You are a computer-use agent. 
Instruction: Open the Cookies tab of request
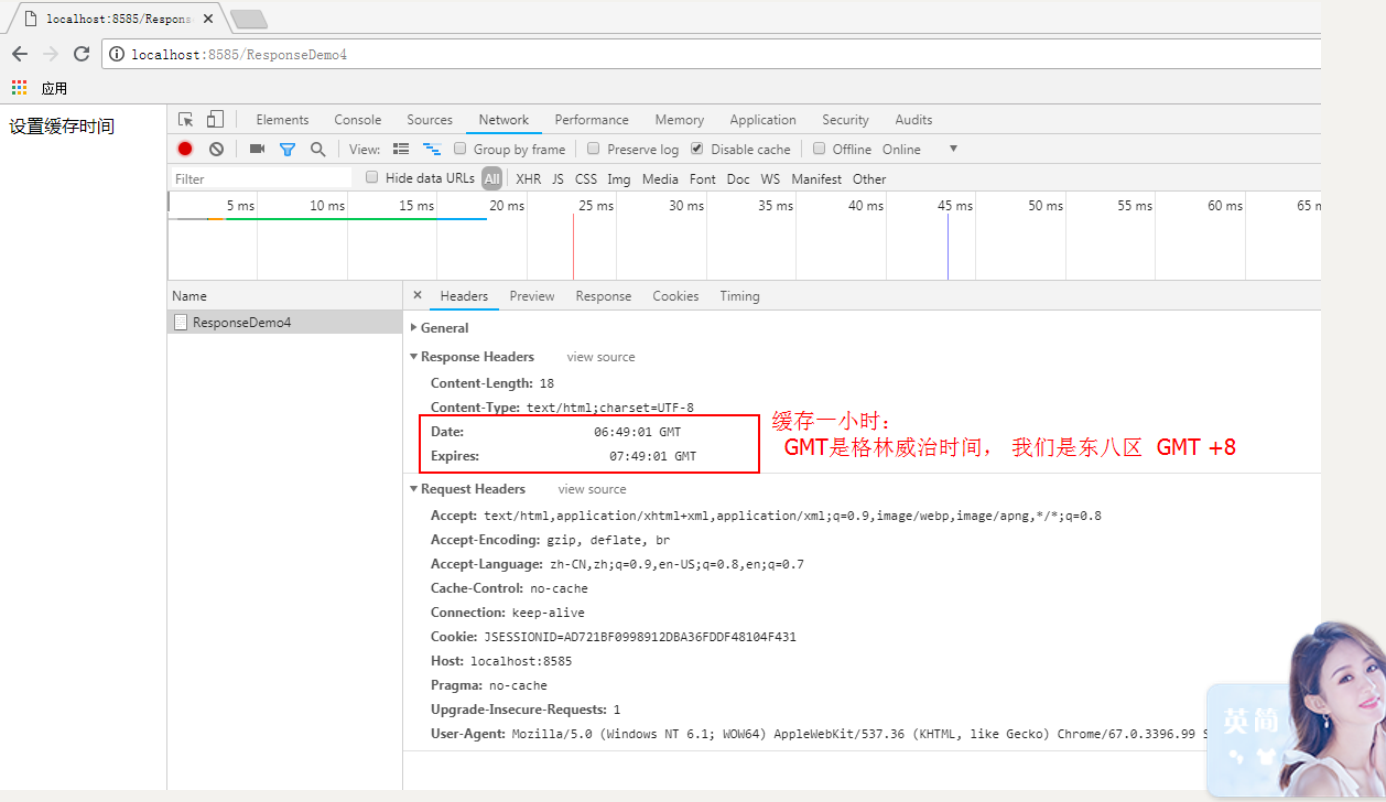pos(676,296)
